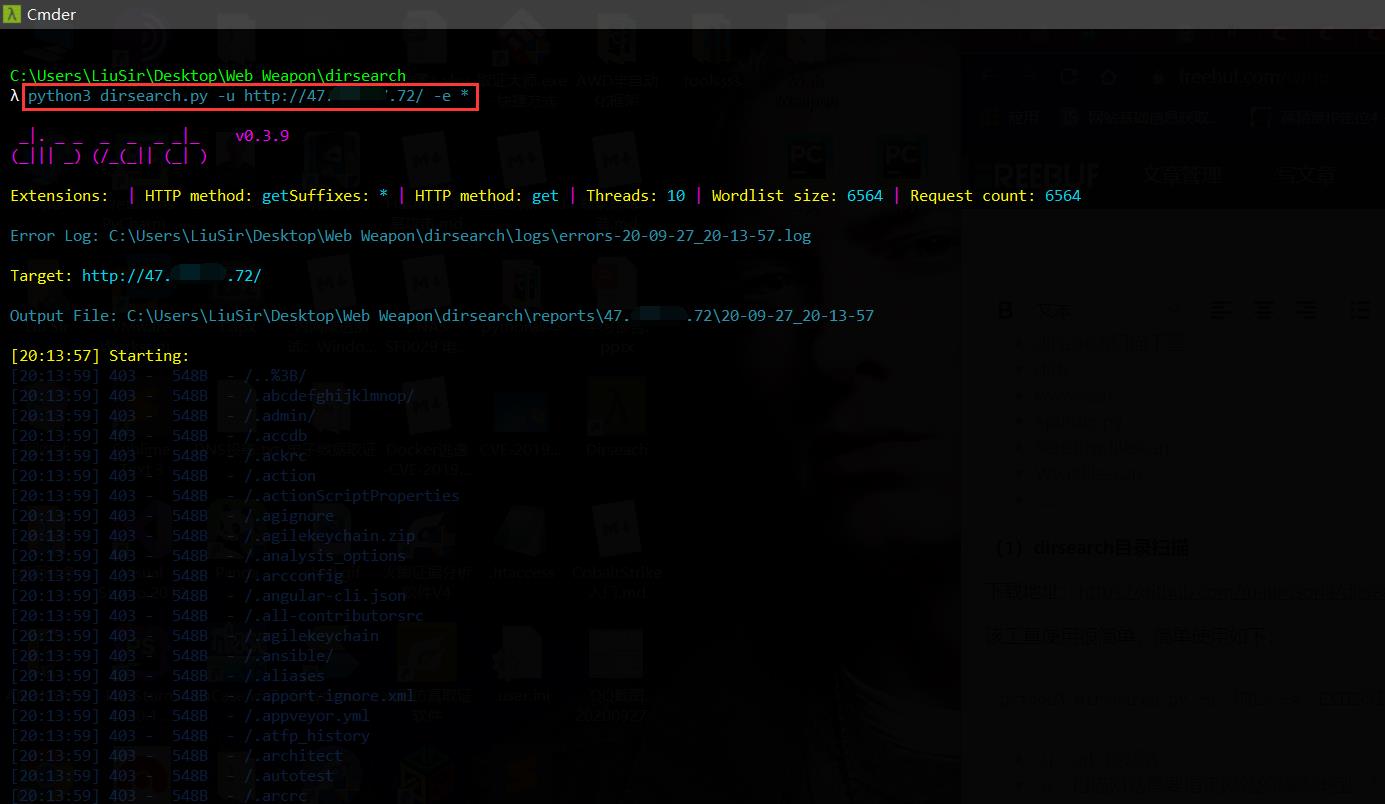Viewport: 1385px width, 804px height.
Task: Click the '/.agignore' result row
Action: [x=172, y=516]
